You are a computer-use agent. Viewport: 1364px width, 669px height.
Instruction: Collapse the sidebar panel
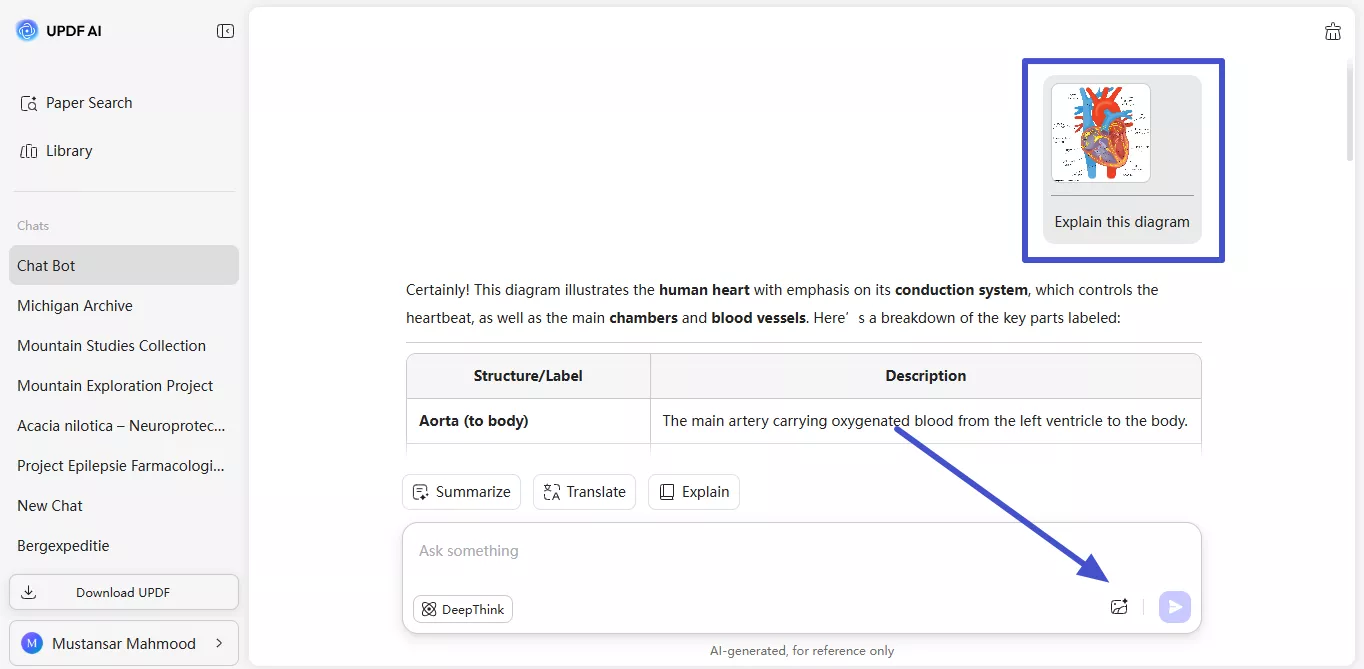(225, 31)
